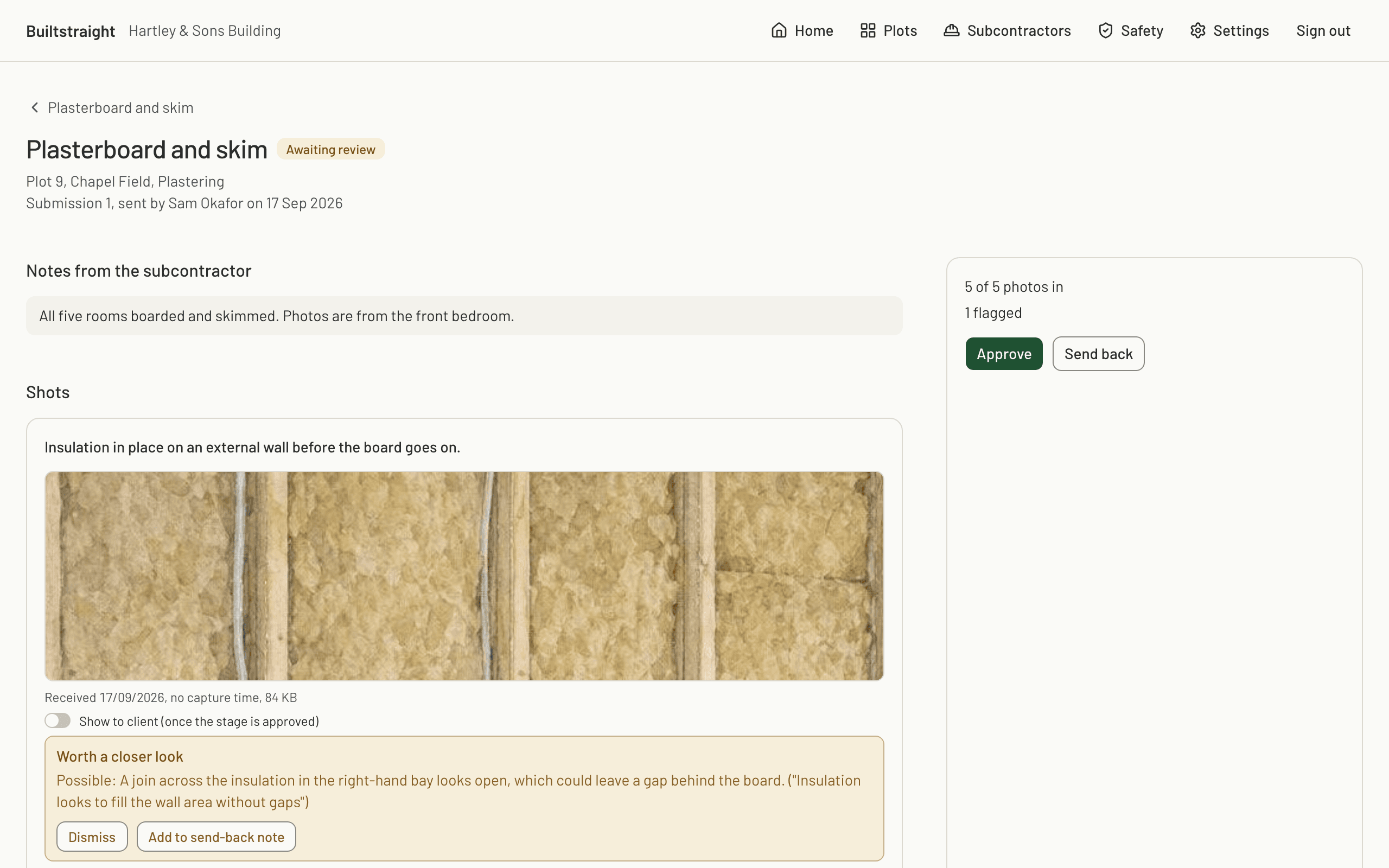Add the flag to send-back note
The width and height of the screenshot is (1389, 868).
pyautogui.click(x=216, y=837)
